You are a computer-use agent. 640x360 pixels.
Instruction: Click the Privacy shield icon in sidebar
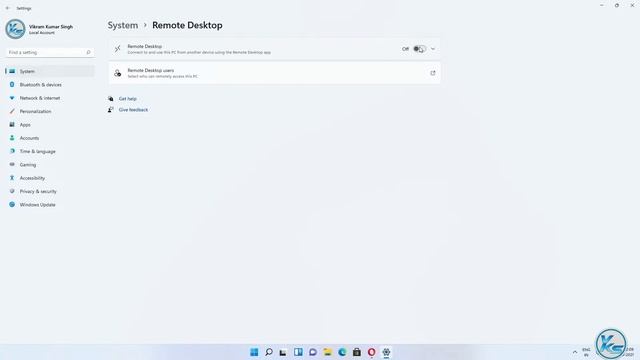[12, 191]
